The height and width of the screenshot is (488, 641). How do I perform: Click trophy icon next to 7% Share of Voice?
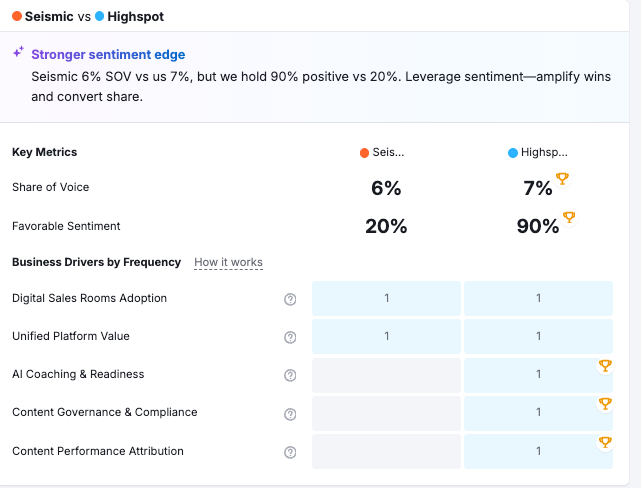tap(562, 179)
